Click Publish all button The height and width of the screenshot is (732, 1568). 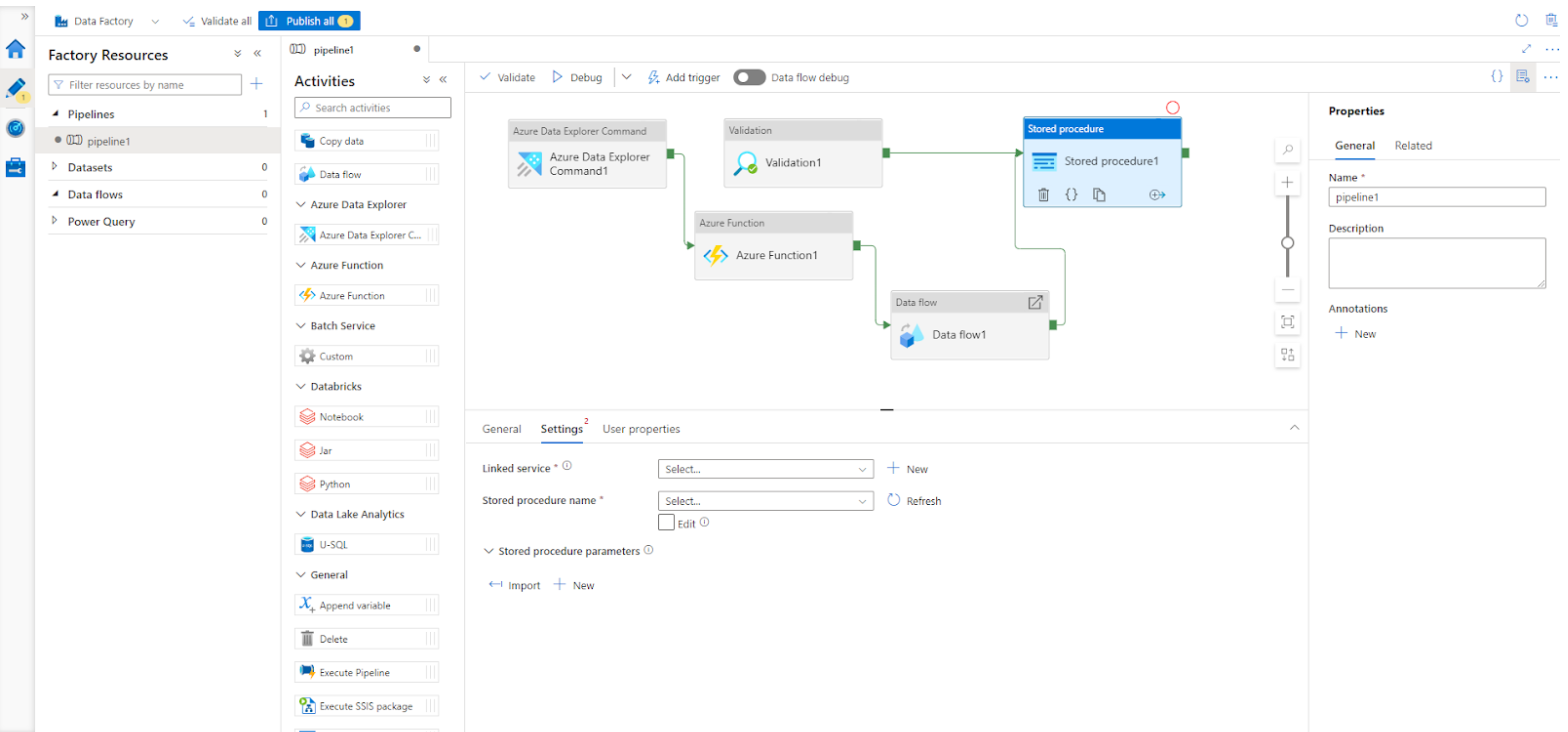(x=309, y=21)
